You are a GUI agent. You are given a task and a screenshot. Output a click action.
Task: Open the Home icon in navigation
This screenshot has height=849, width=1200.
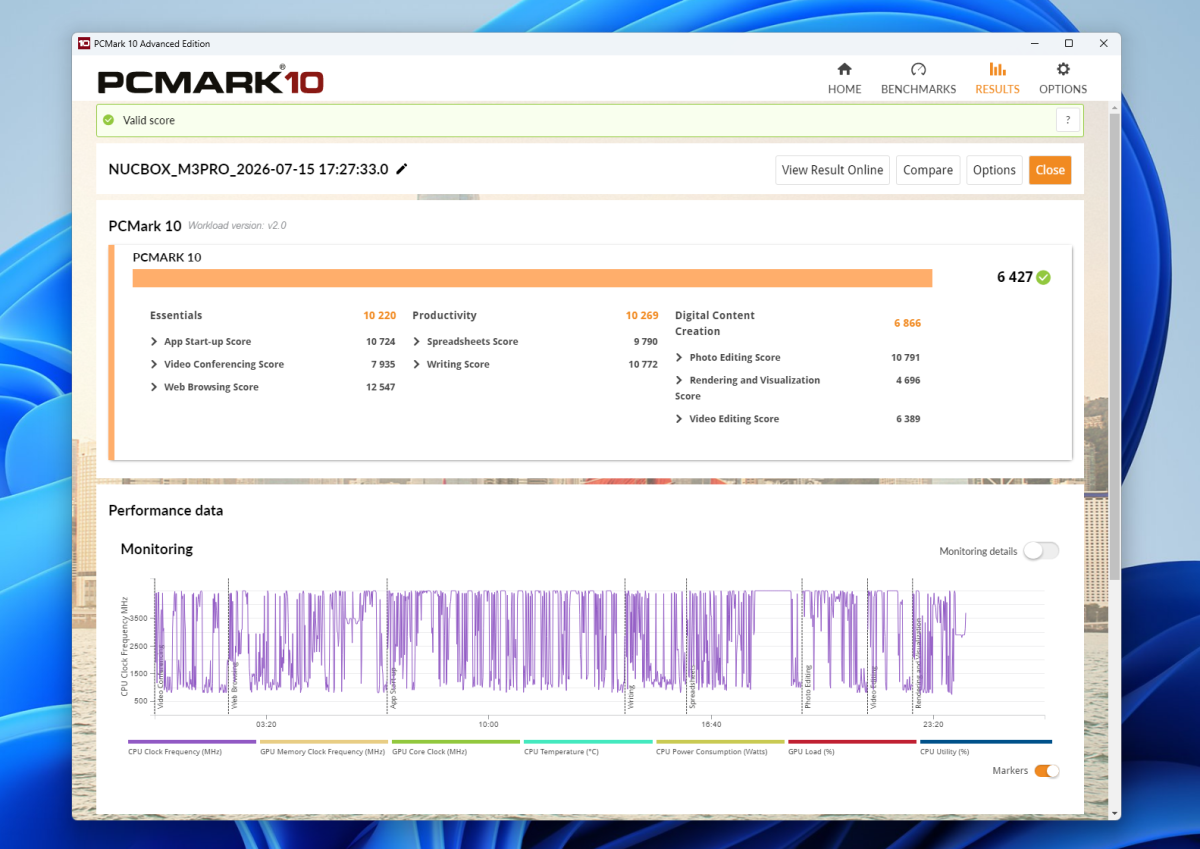(844, 69)
